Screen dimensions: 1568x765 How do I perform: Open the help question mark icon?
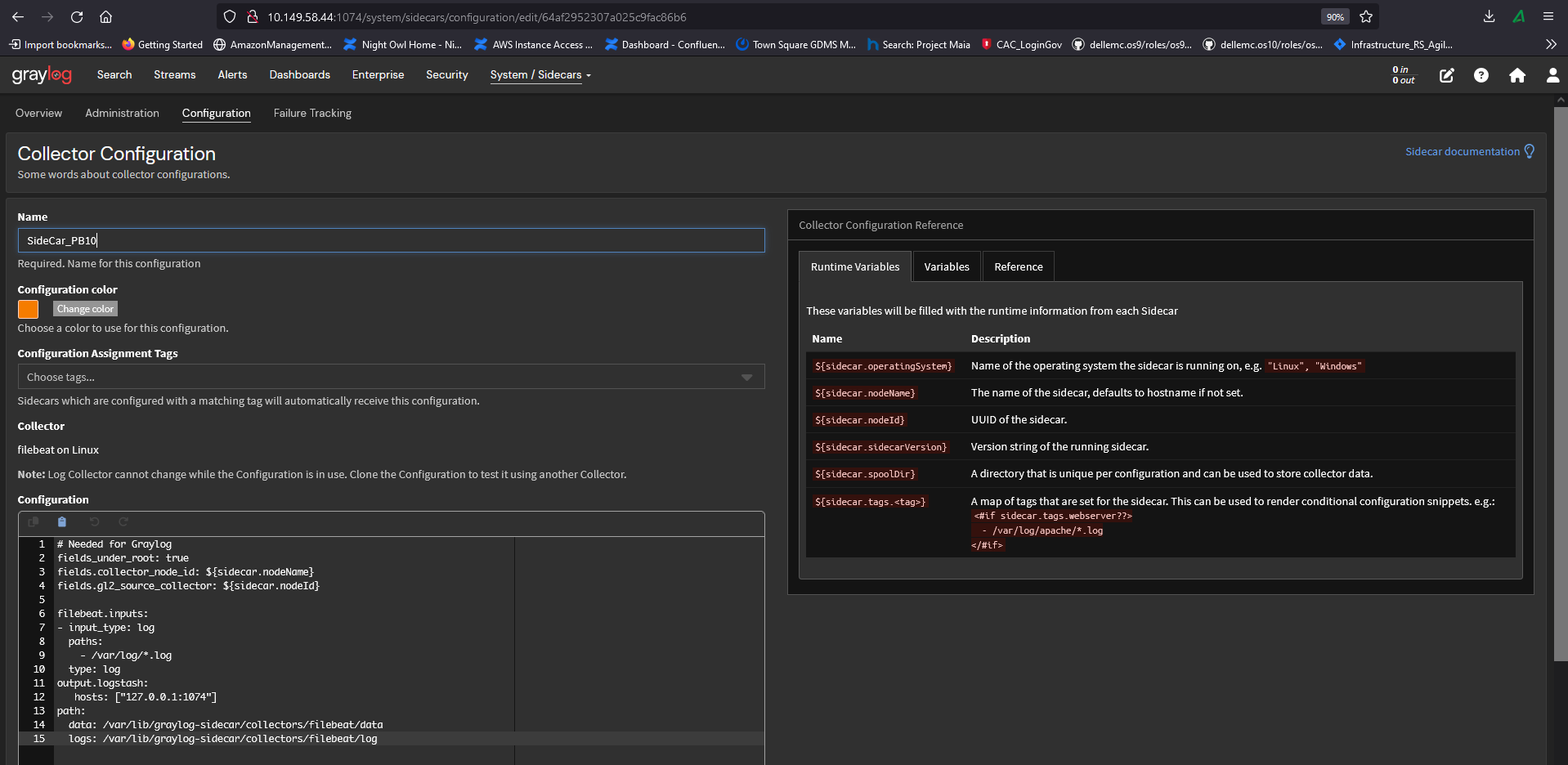[1481, 75]
